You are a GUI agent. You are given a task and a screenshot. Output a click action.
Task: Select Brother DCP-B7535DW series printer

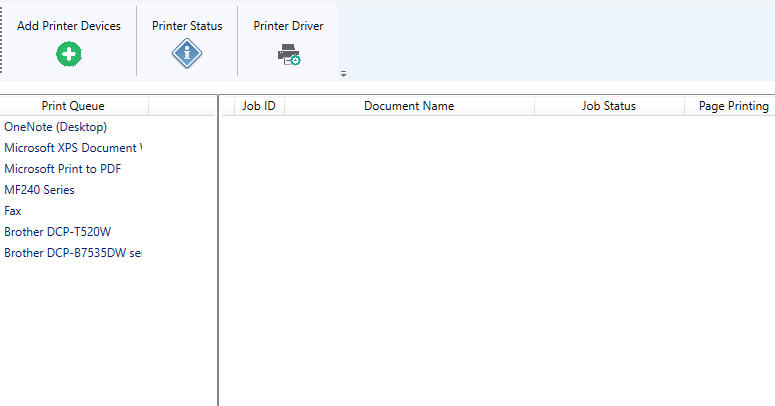[x=72, y=253]
